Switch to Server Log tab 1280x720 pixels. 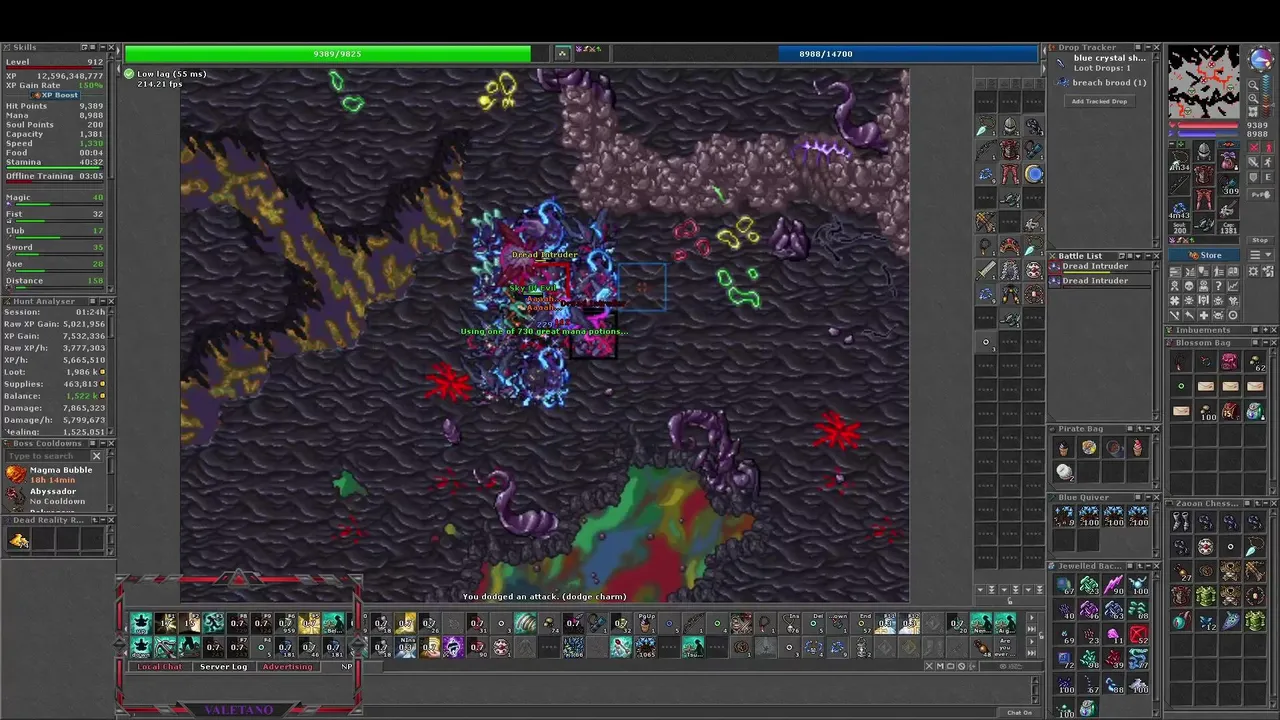click(224, 667)
